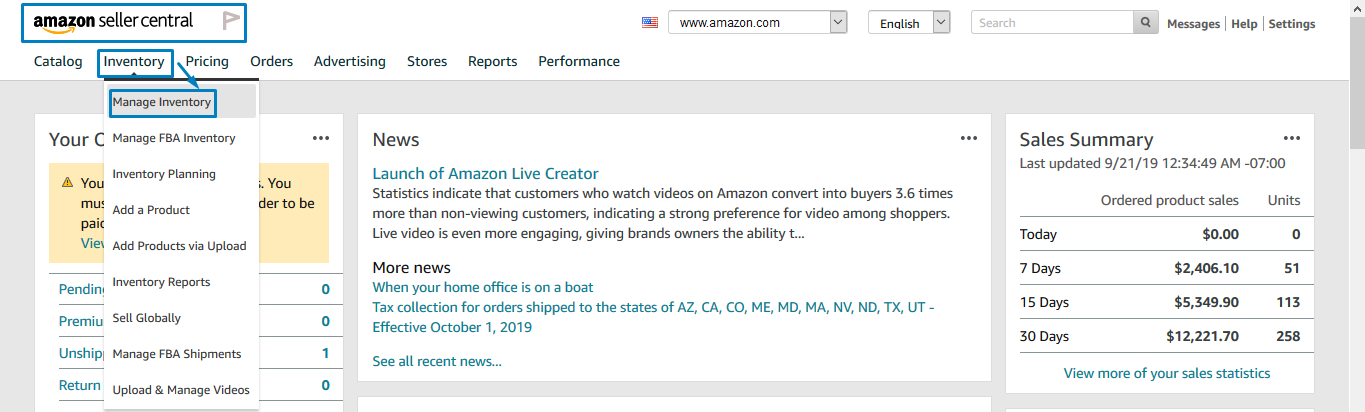The height and width of the screenshot is (412, 1365).
Task: View more of your sales statistics
Action: (1167, 373)
